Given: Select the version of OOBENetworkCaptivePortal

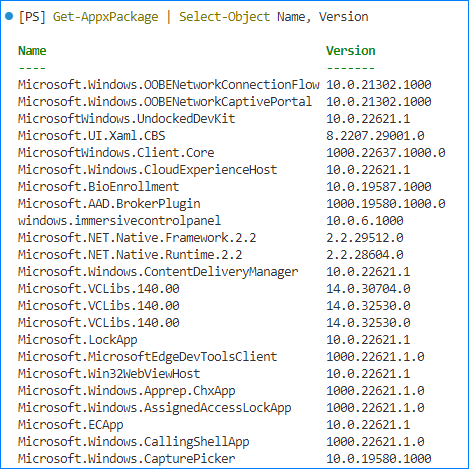Looking at the screenshot, I should (x=379, y=102).
